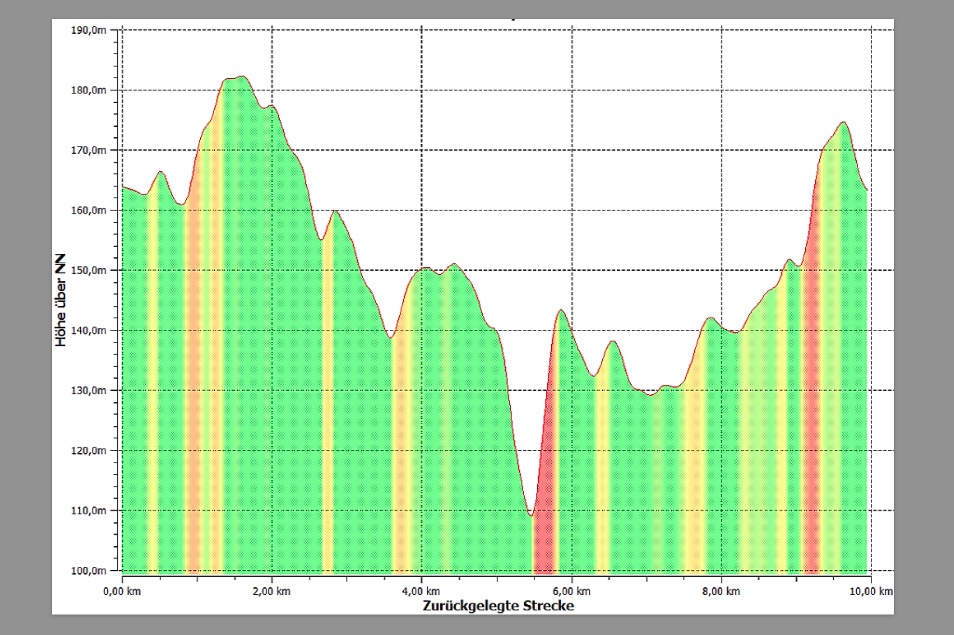Click the 2,00 km distance label
The image size is (954, 635).
(272, 592)
